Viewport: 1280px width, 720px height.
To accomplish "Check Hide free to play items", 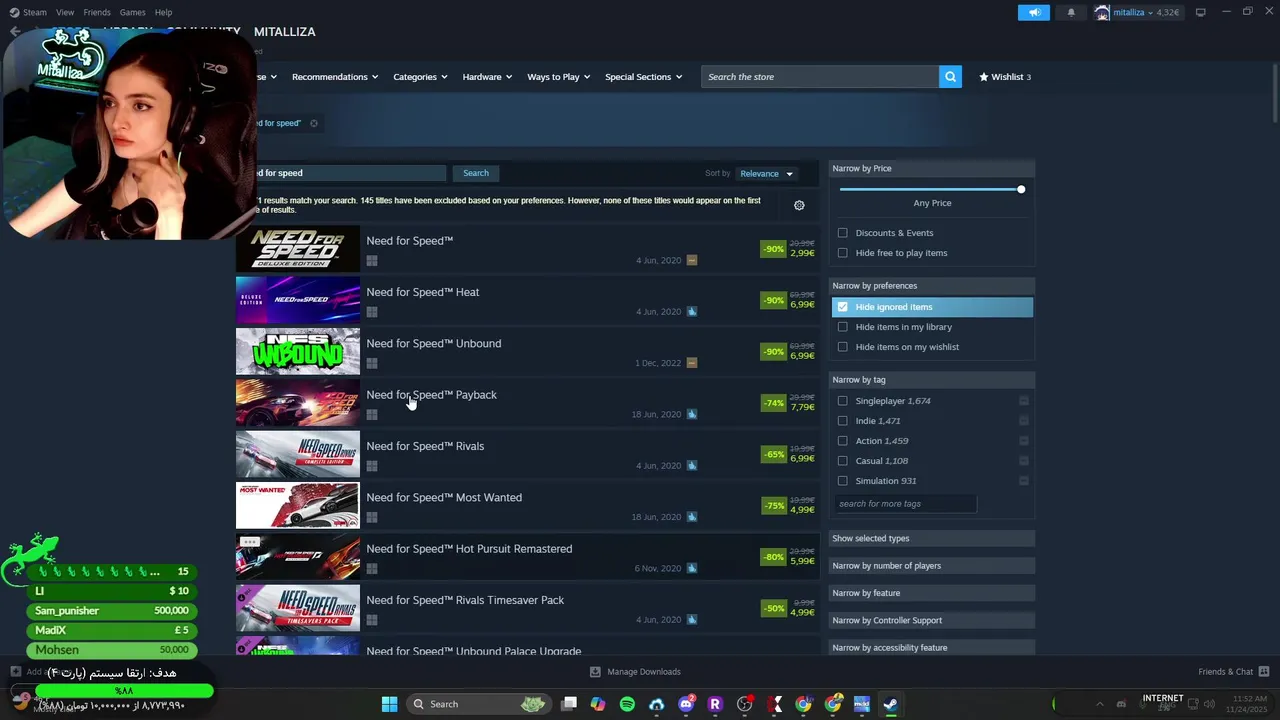I will point(842,253).
